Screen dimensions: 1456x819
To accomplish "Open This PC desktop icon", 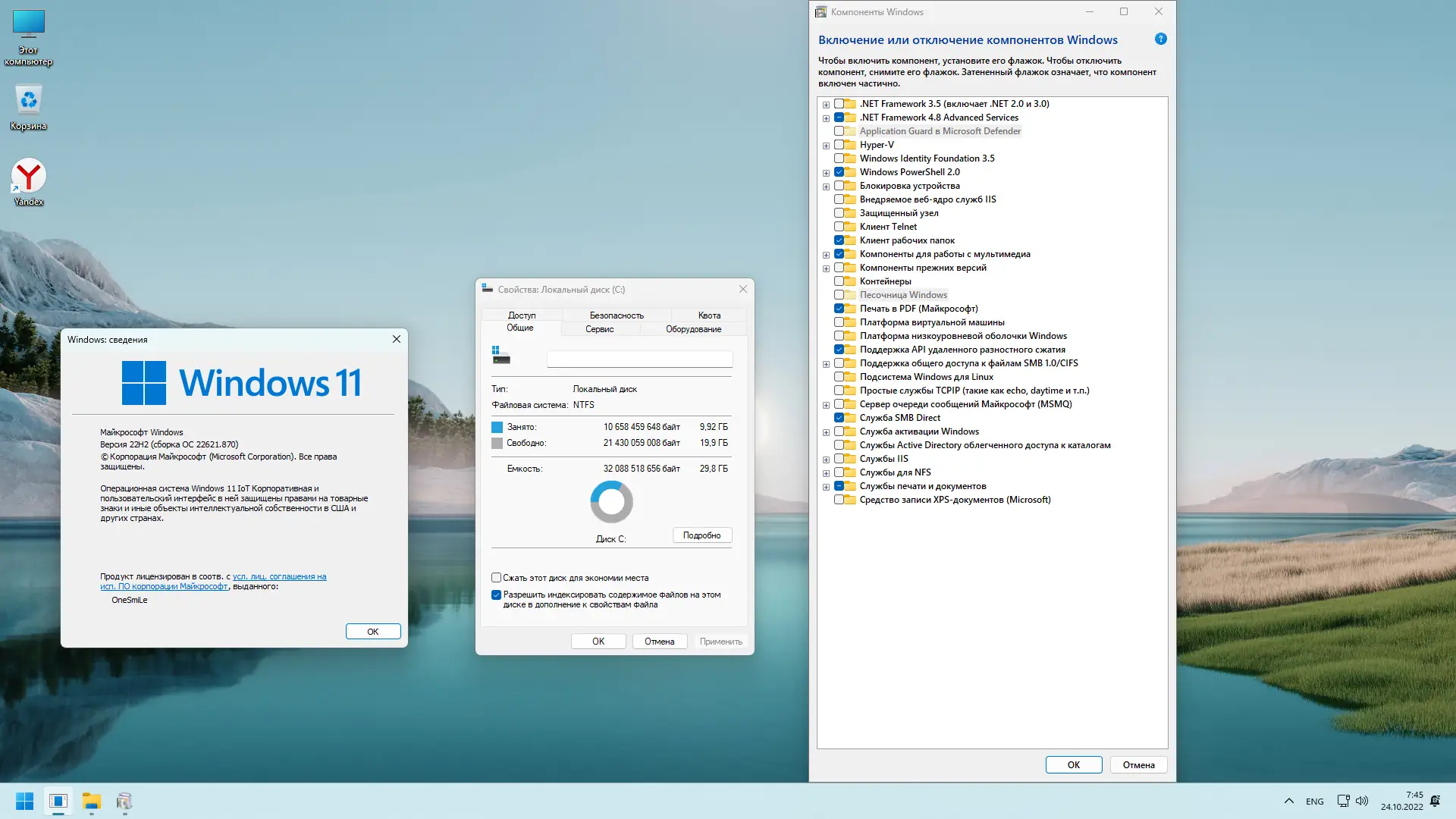I will pyautogui.click(x=29, y=25).
